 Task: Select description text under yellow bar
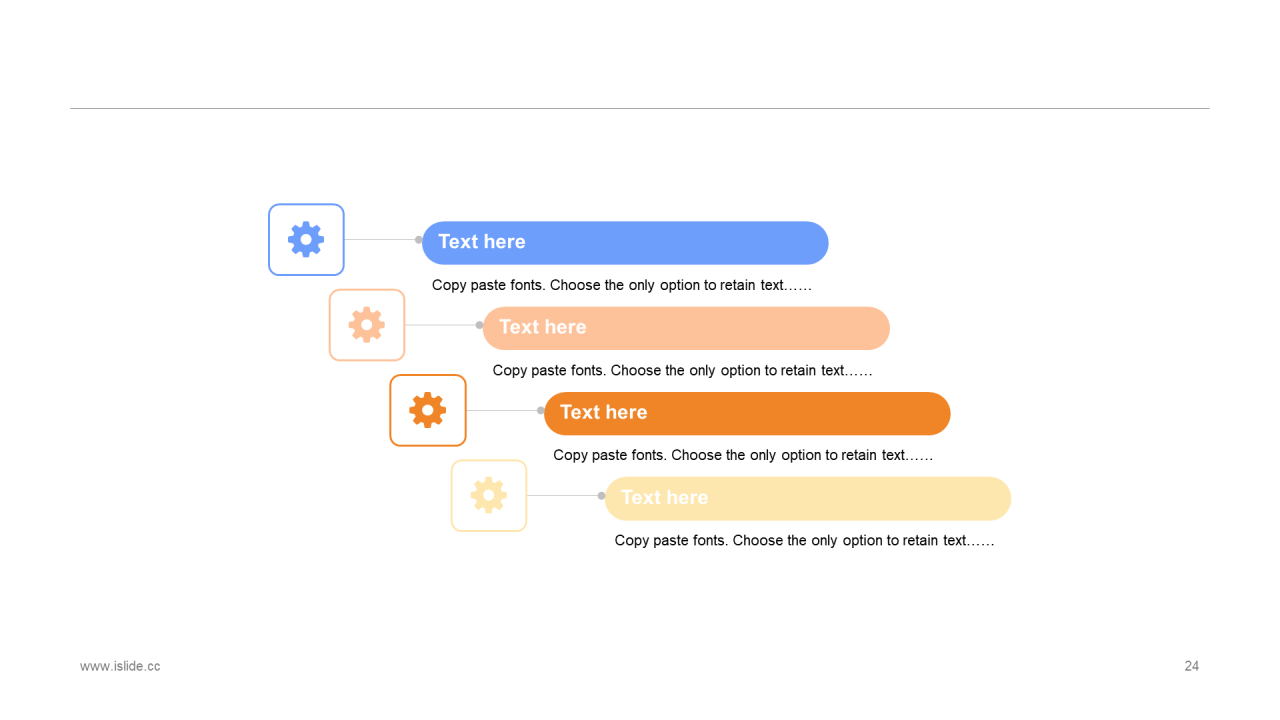coord(805,540)
